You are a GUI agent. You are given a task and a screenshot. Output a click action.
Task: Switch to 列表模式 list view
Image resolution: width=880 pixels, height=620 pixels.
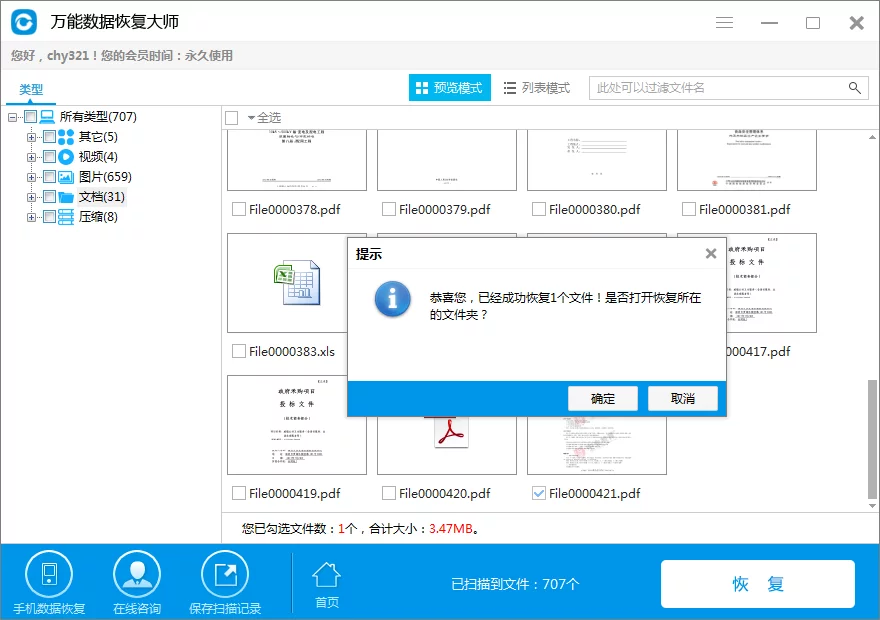pyautogui.click(x=536, y=87)
